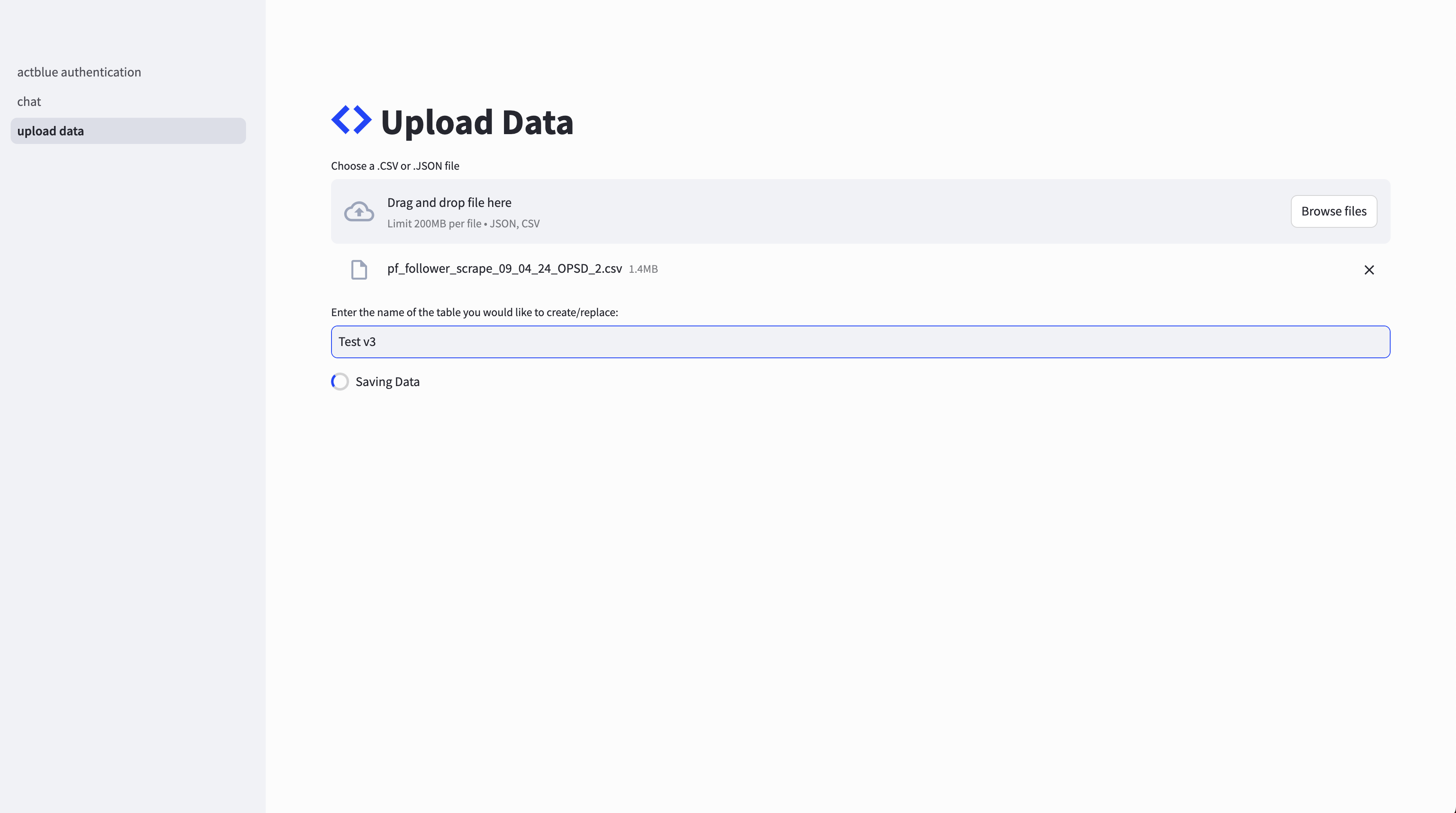Image resolution: width=1456 pixels, height=813 pixels.
Task: Select upload data in sidebar
Action: (128, 130)
